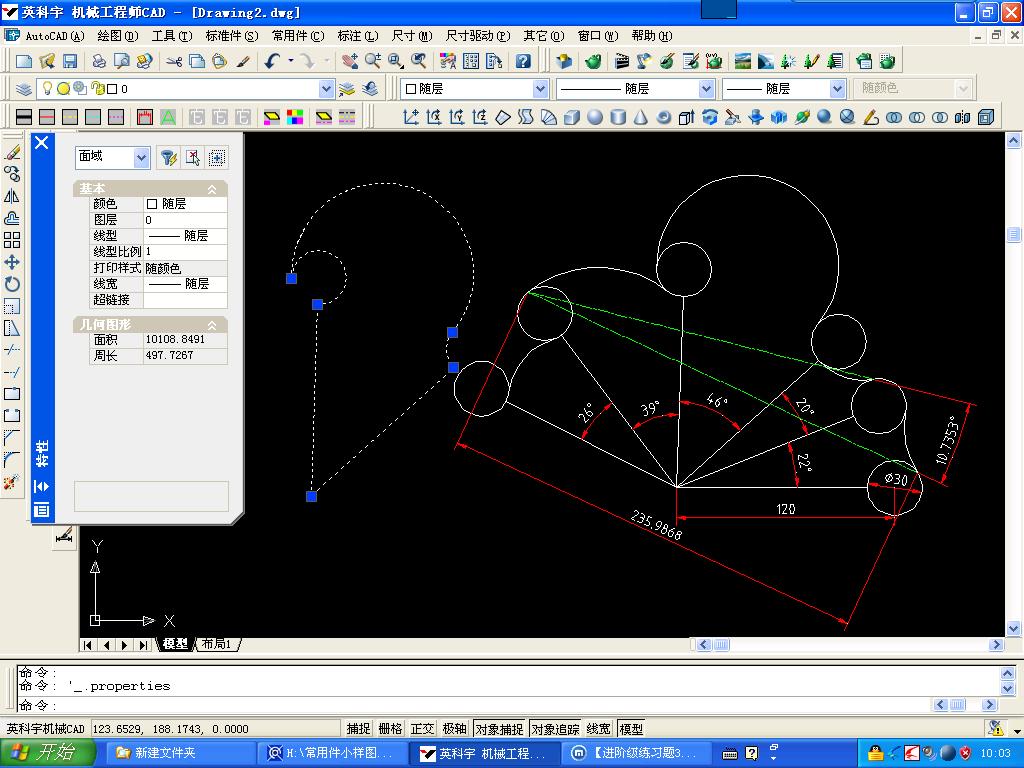Click the Move tool in left toolbar
Image resolution: width=1024 pixels, height=768 pixels.
[12, 262]
